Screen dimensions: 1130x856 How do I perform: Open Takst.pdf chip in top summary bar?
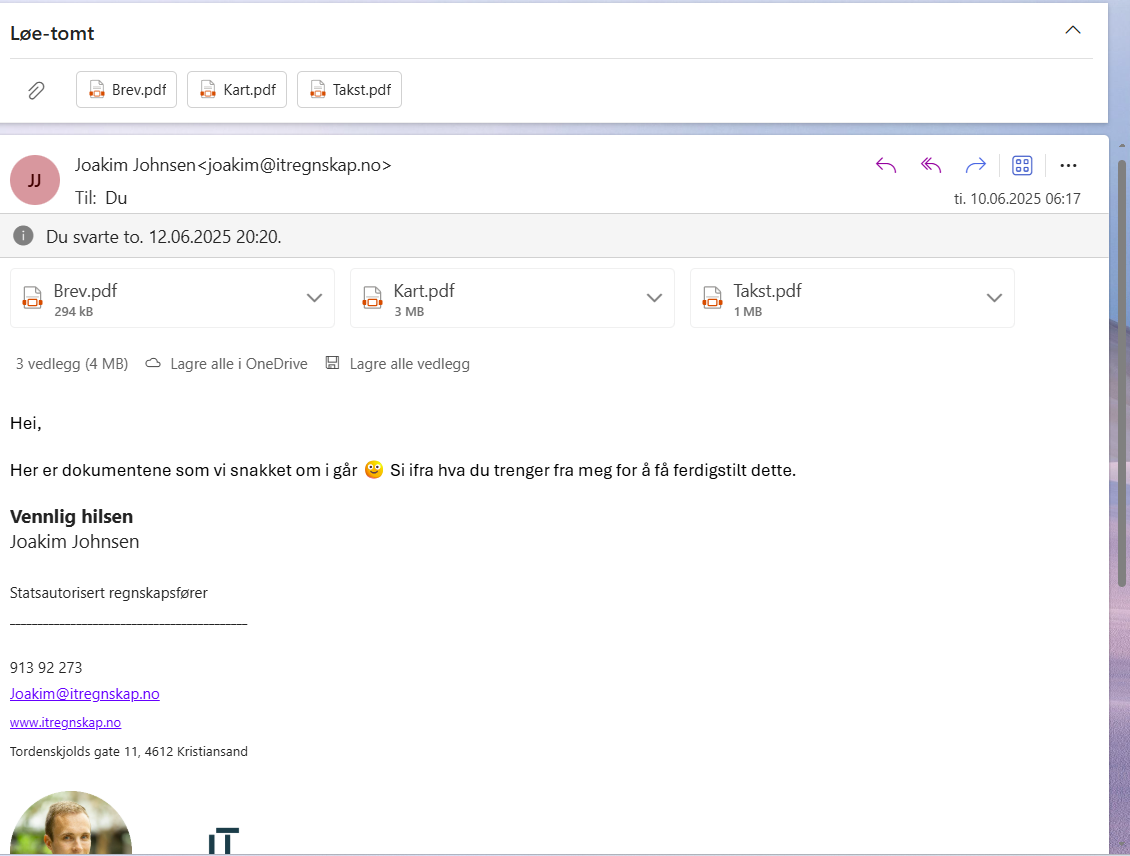point(350,90)
